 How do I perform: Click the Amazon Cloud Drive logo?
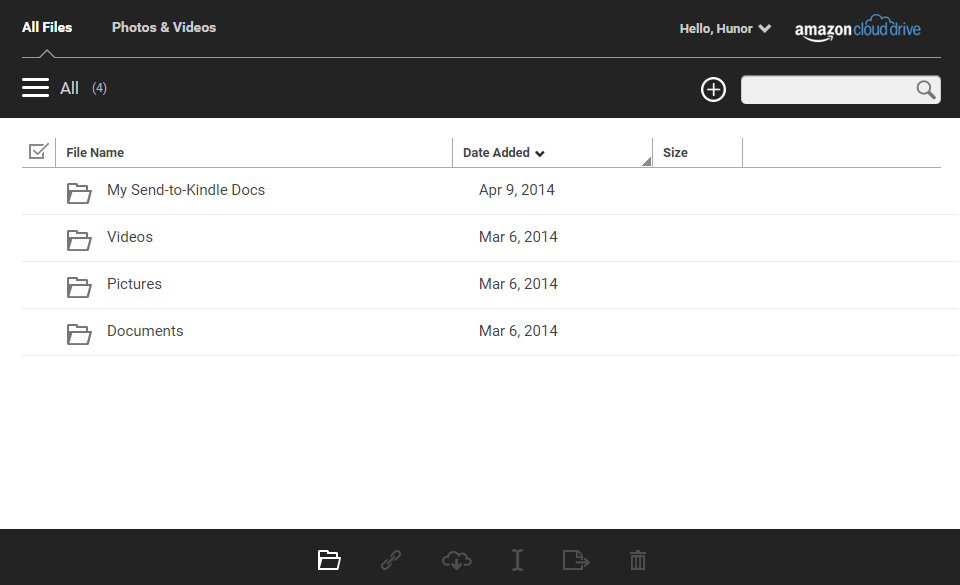(857, 29)
